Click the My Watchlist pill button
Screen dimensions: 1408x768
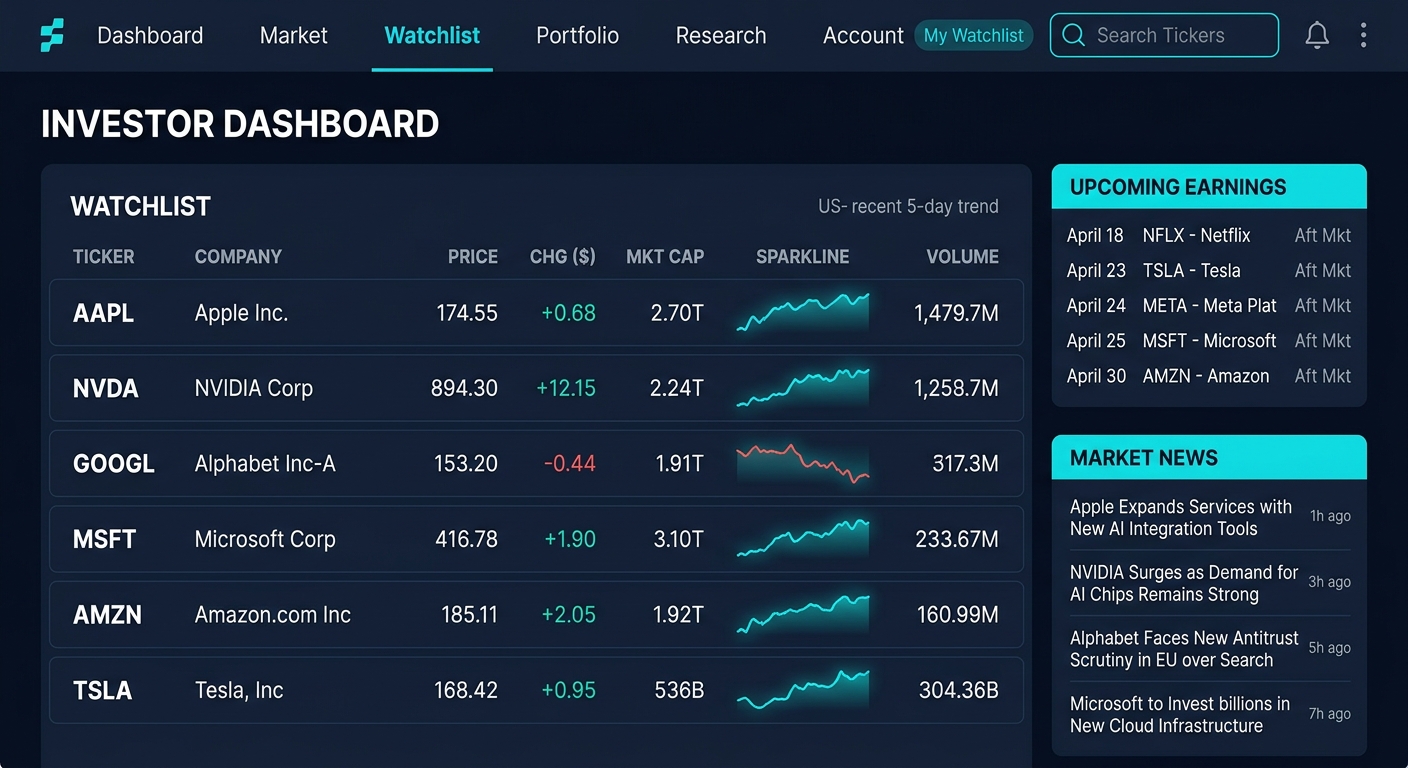pyautogui.click(x=973, y=36)
